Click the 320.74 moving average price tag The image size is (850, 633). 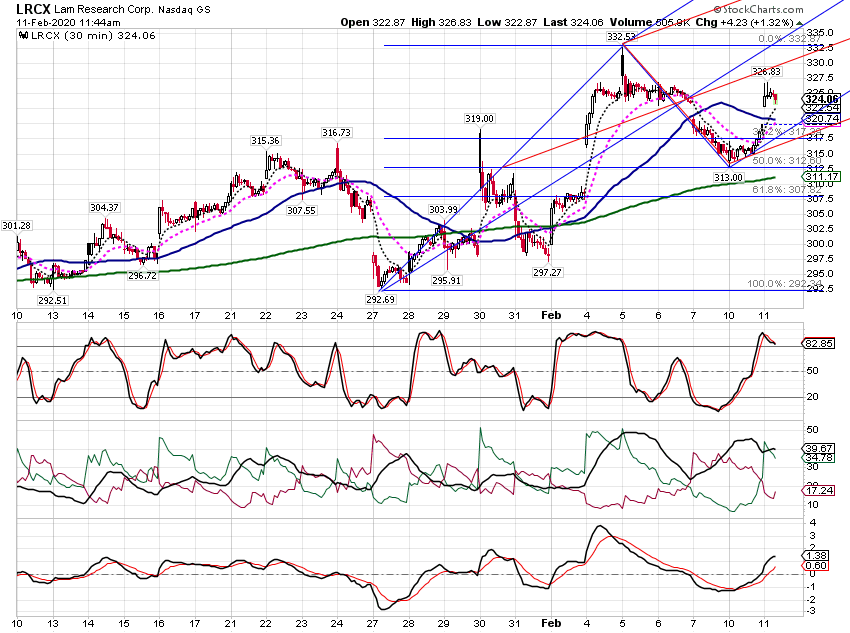click(x=822, y=119)
